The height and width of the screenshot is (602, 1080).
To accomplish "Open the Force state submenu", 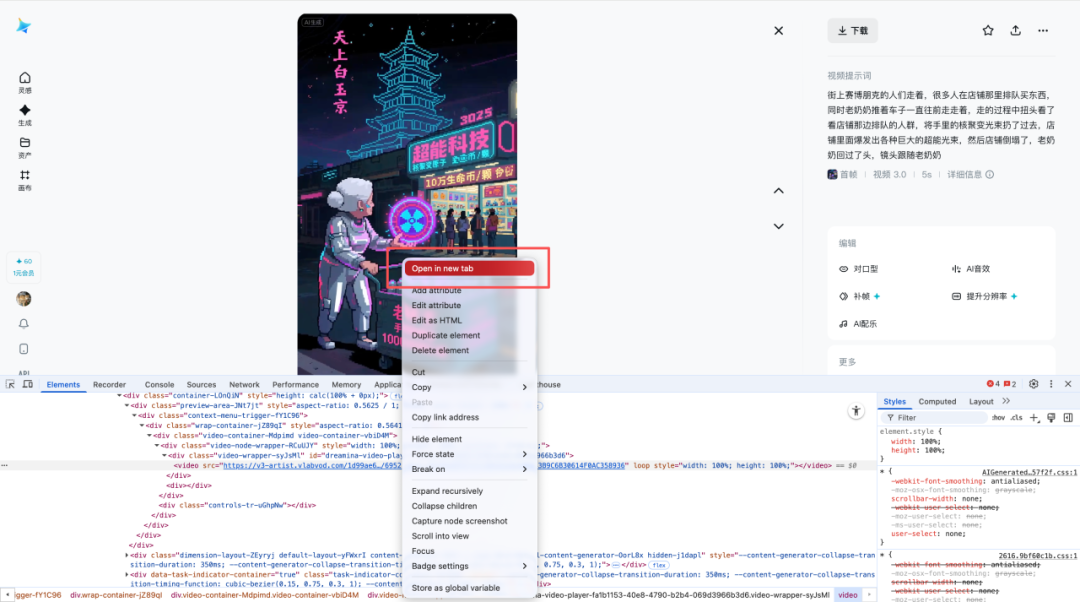I will [469, 454].
